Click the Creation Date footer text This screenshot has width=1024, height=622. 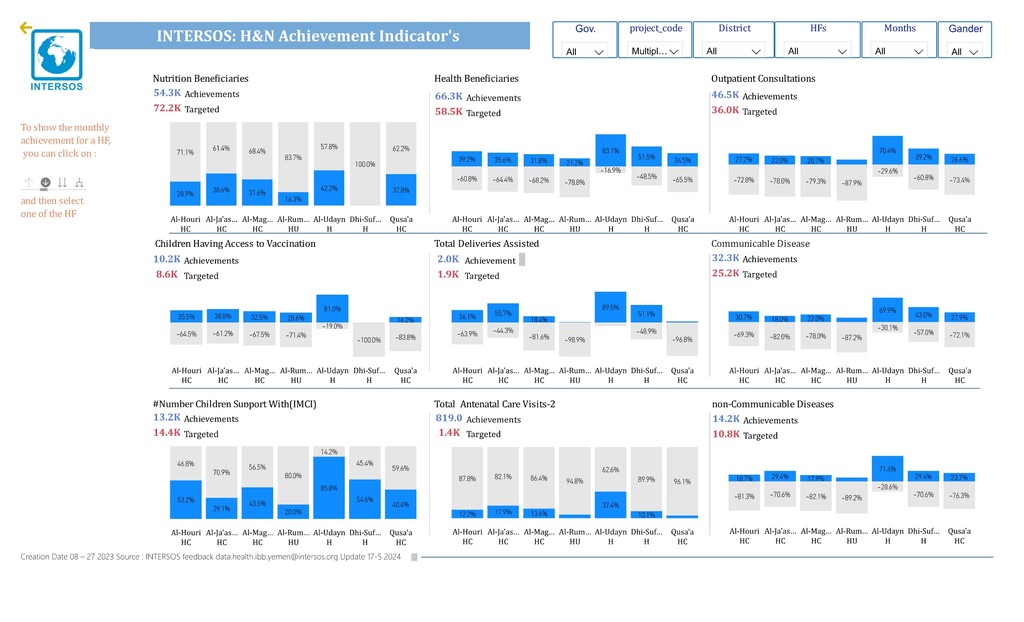(210, 557)
